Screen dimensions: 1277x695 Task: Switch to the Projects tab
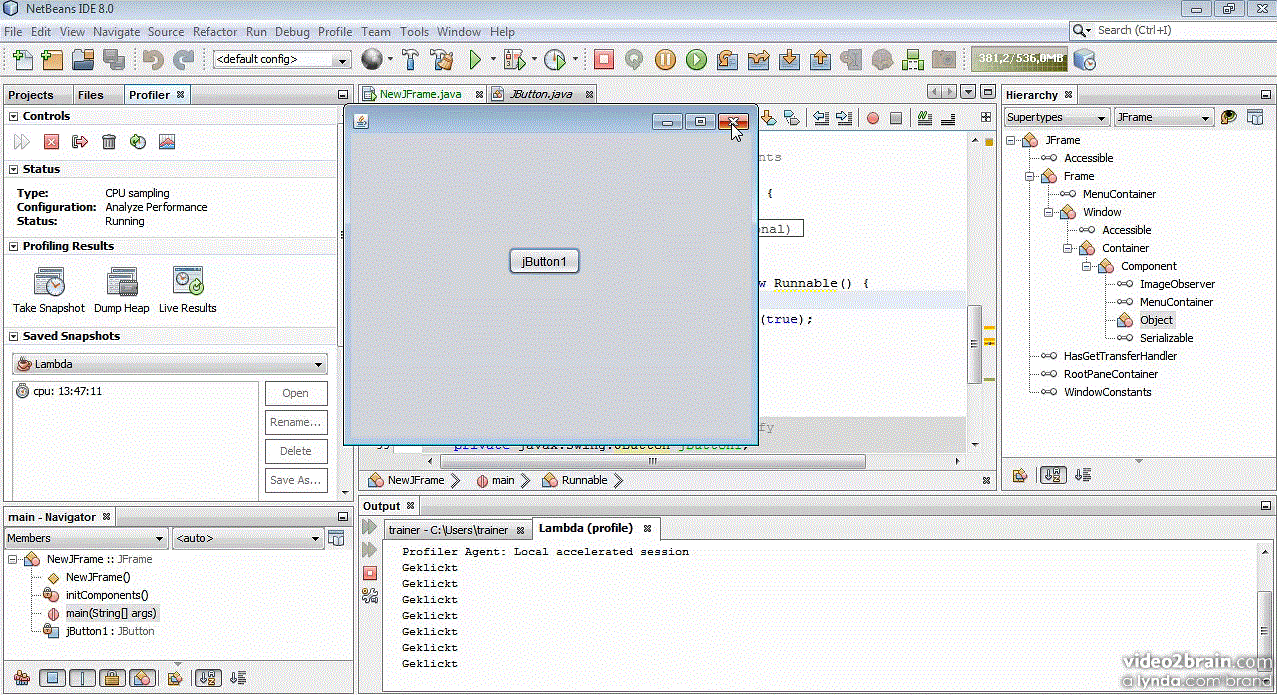coord(31,95)
